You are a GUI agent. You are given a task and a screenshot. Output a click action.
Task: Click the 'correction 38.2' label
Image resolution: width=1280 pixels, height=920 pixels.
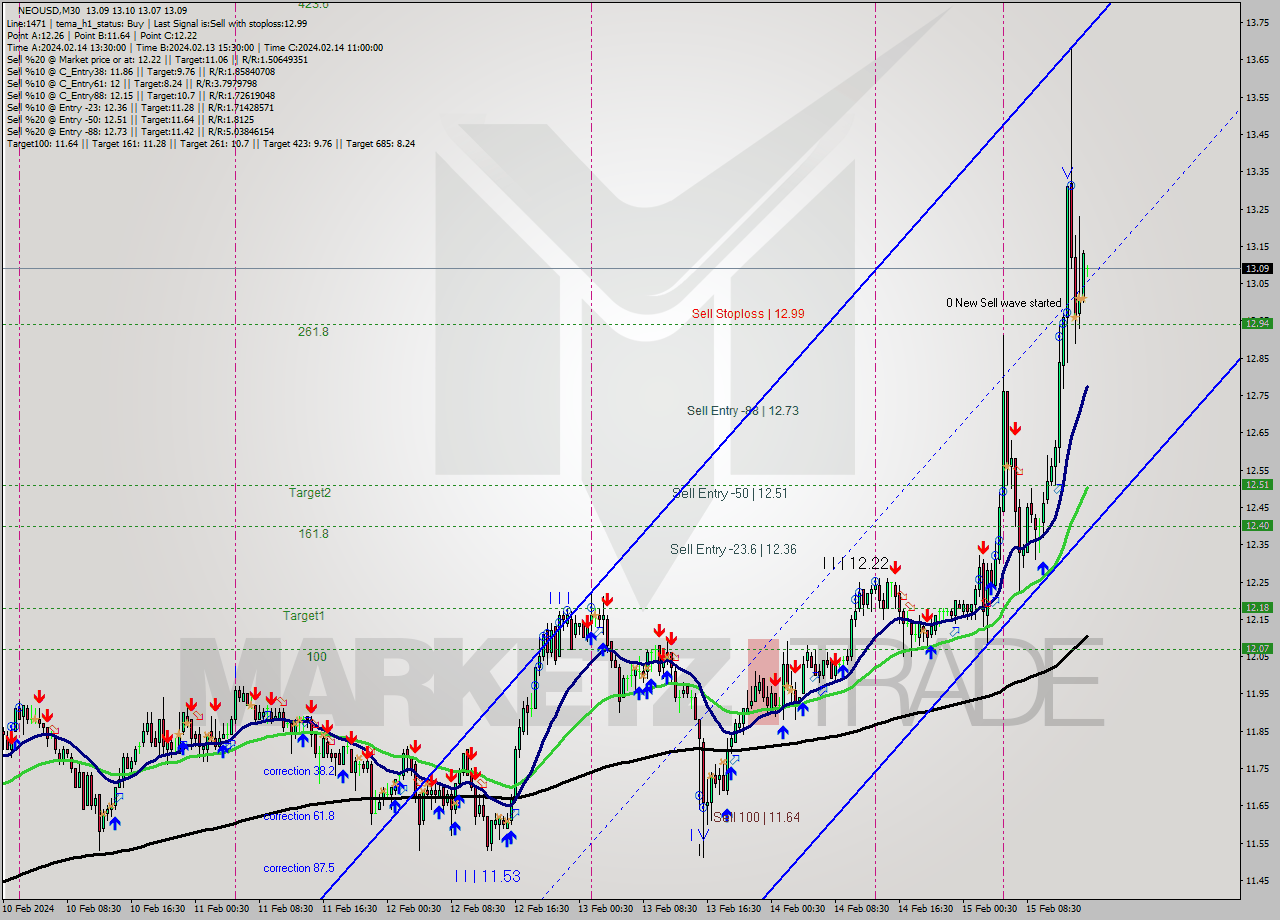pos(298,772)
